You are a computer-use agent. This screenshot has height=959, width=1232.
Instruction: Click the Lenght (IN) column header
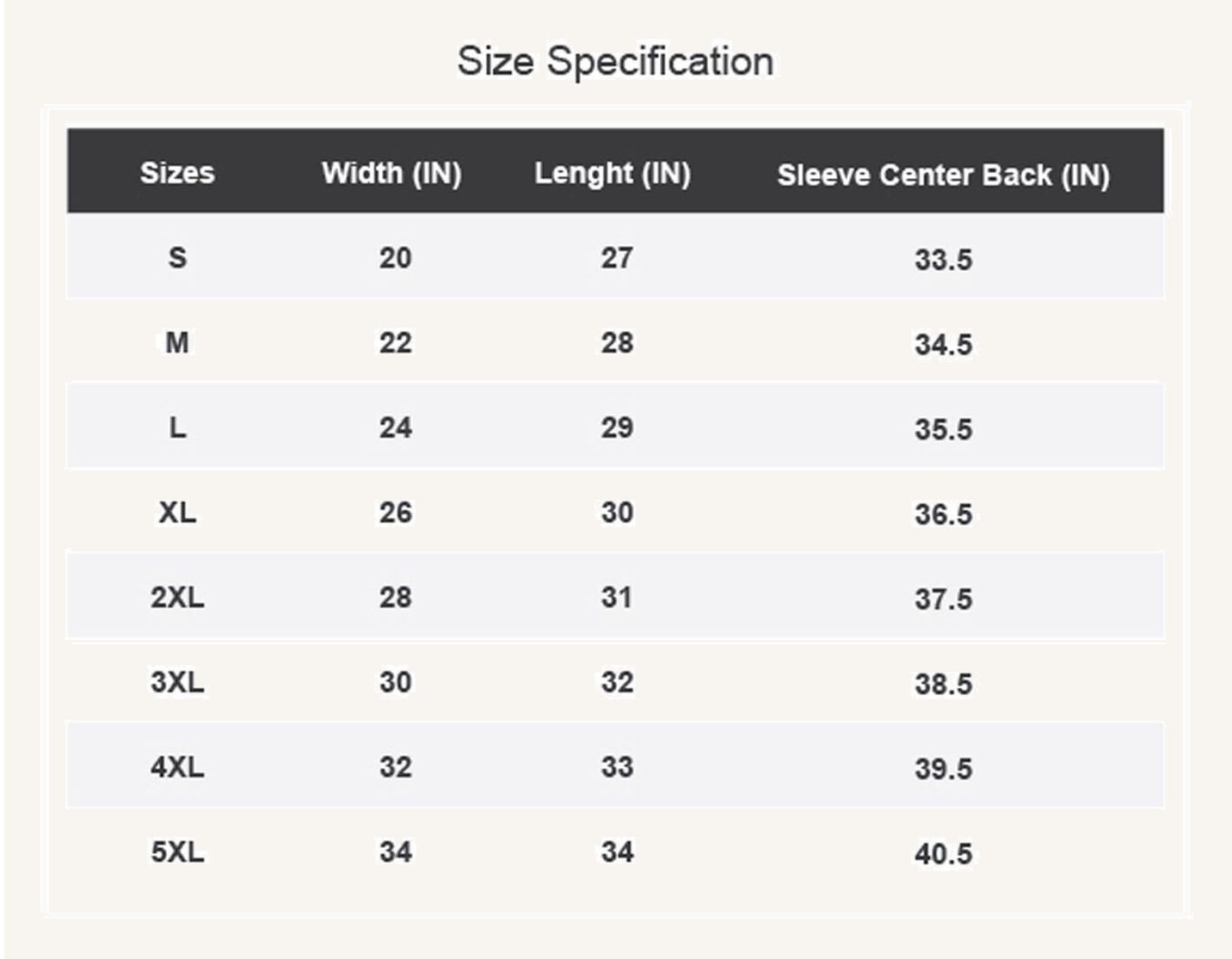[613, 173]
